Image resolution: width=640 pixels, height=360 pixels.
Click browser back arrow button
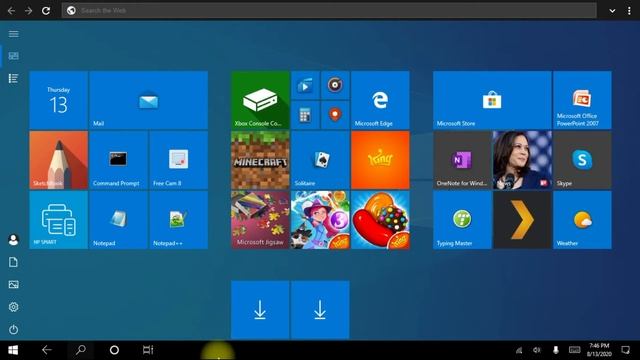click(x=11, y=11)
